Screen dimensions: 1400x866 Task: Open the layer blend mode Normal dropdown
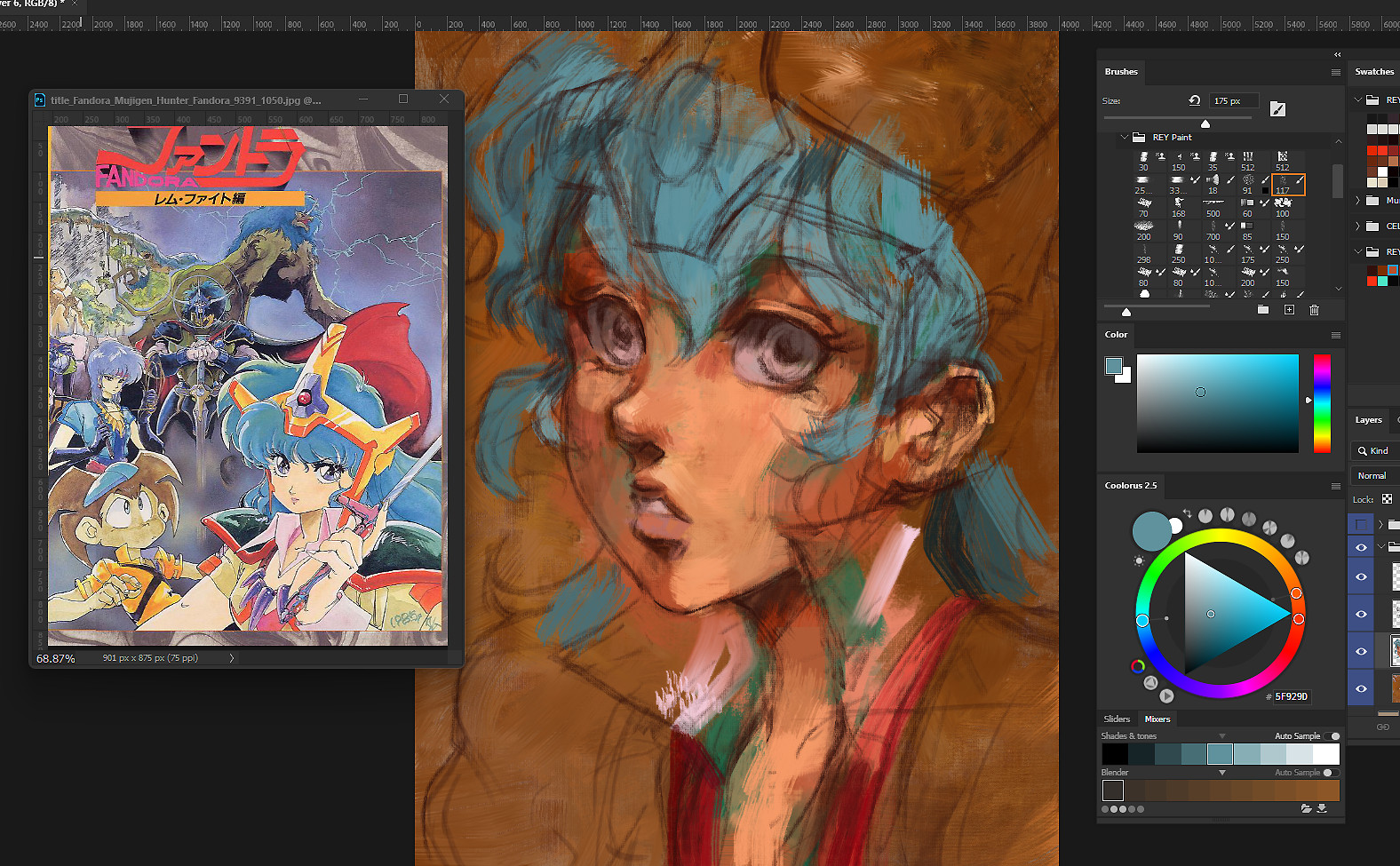[1373, 475]
